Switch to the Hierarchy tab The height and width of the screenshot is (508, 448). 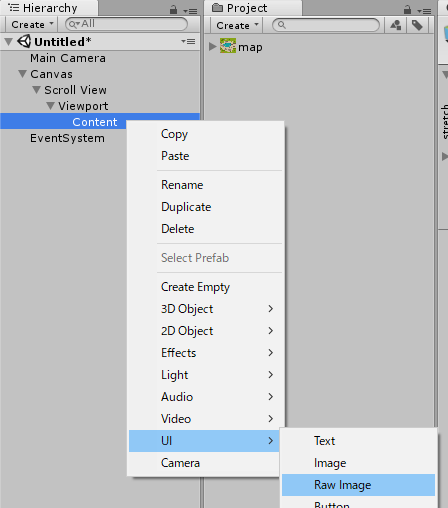click(49, 8)
